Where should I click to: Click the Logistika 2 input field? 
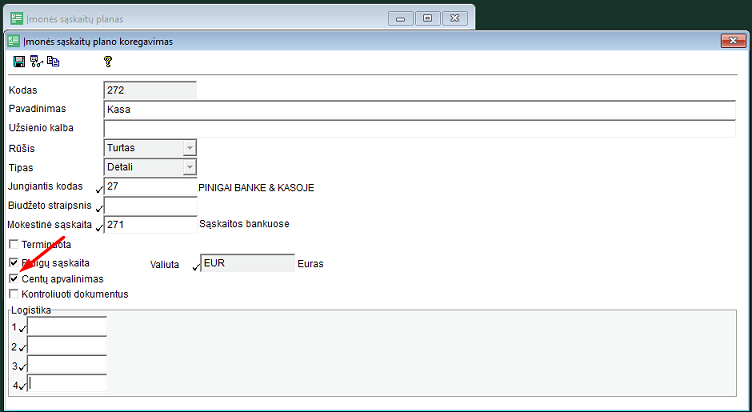pos(67,345)
